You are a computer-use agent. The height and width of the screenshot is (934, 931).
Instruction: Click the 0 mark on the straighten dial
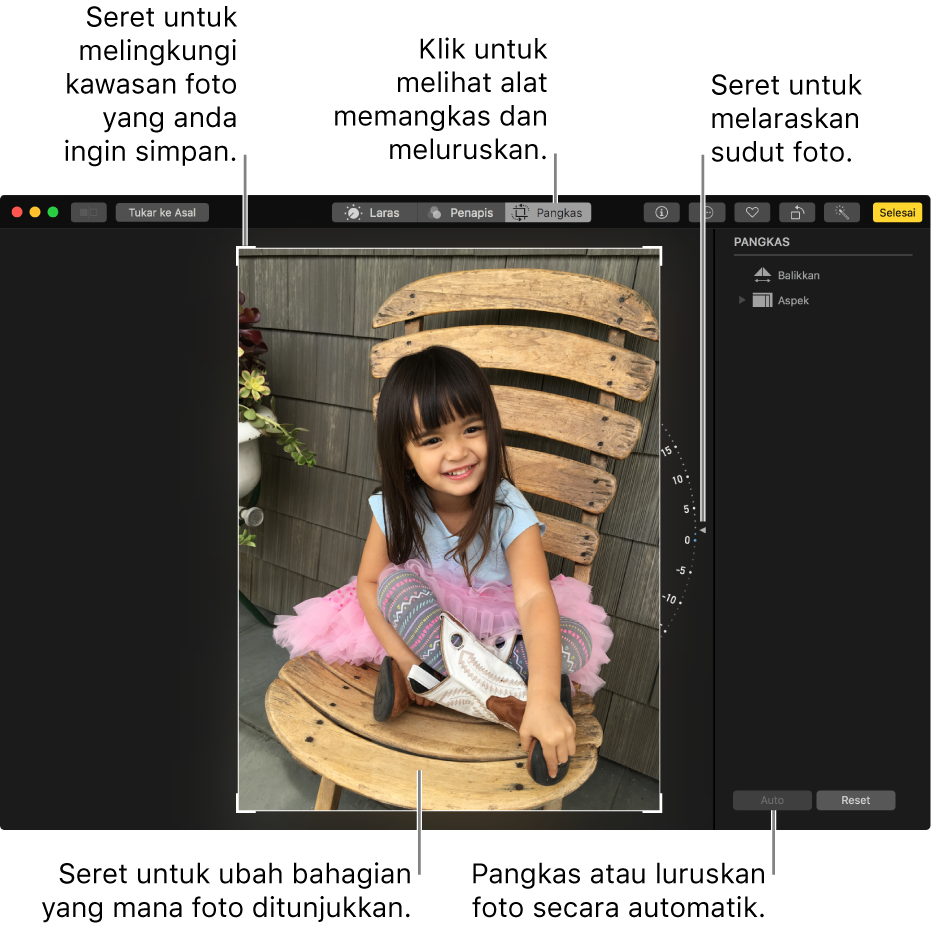click(x=687, y=540)
